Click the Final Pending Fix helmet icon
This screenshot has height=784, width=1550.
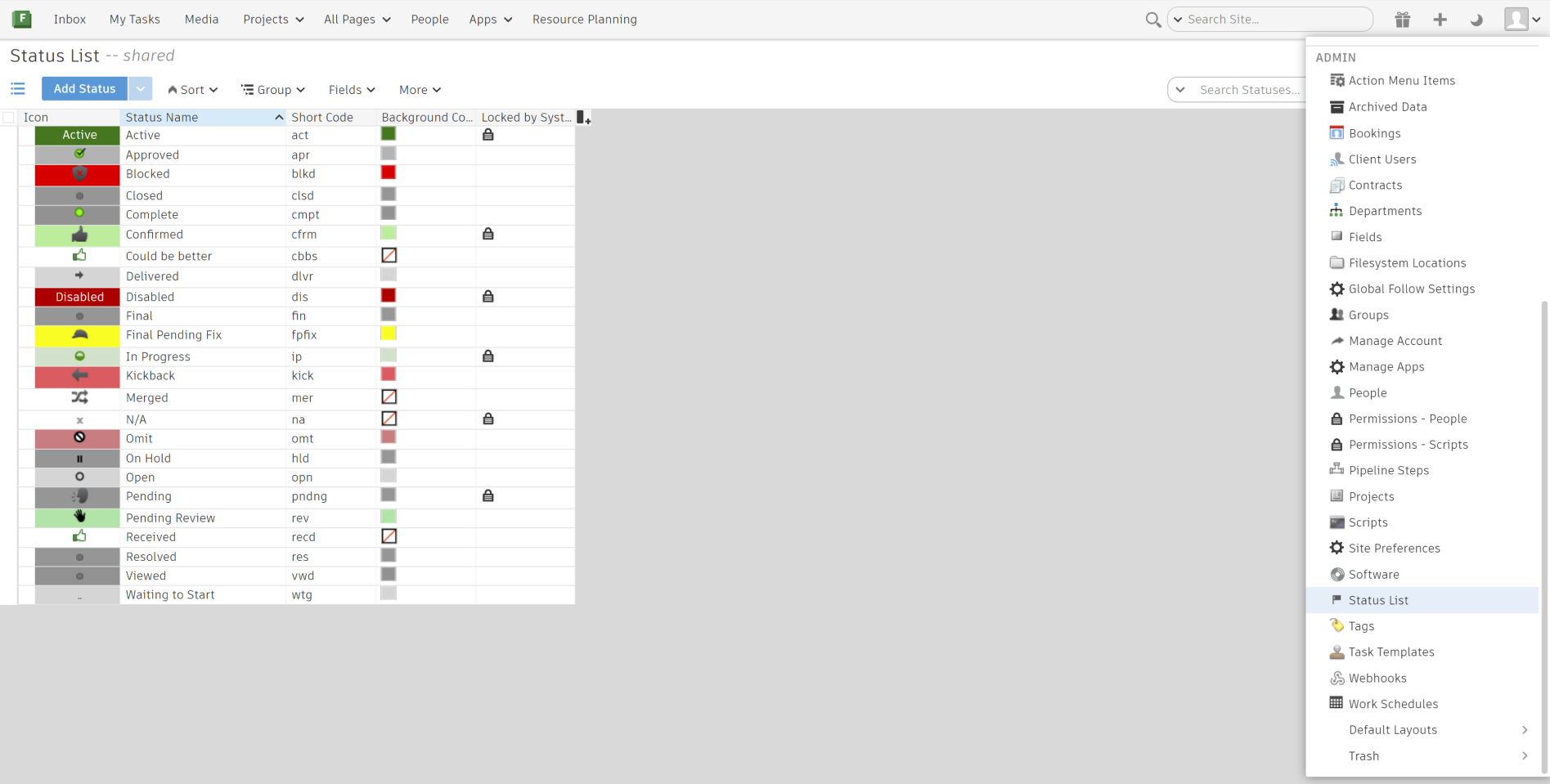79,334
